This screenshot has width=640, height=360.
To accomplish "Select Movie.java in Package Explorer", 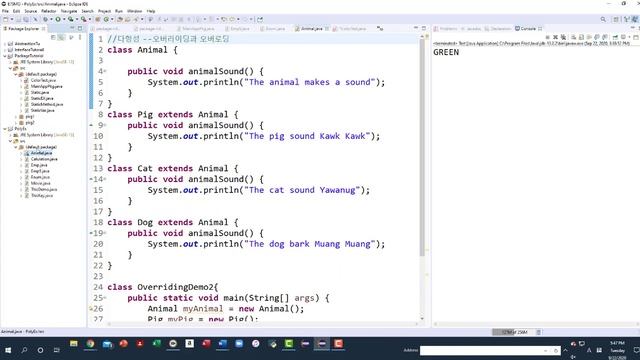I will point(40,183).
